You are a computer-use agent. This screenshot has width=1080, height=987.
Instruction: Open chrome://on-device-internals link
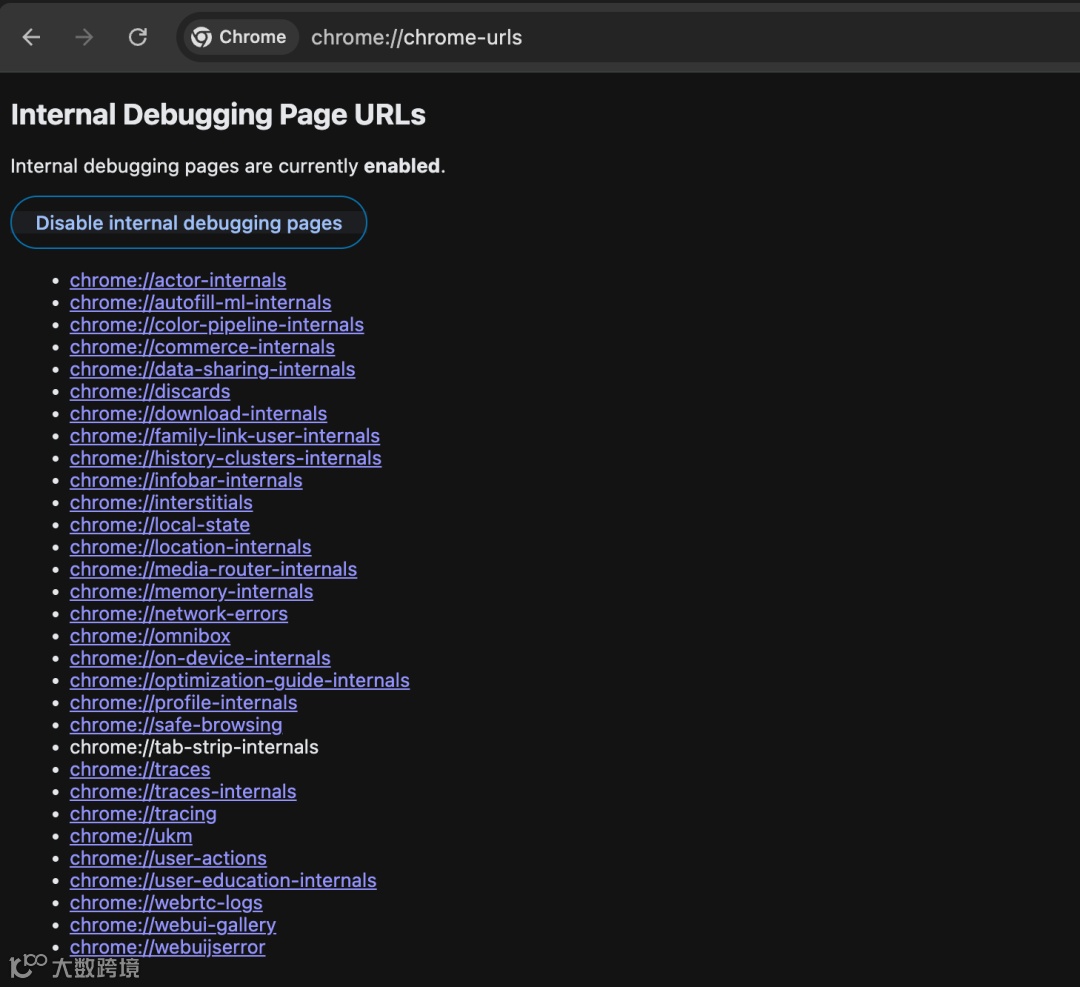pyautogui.click(x=200, y=658)
